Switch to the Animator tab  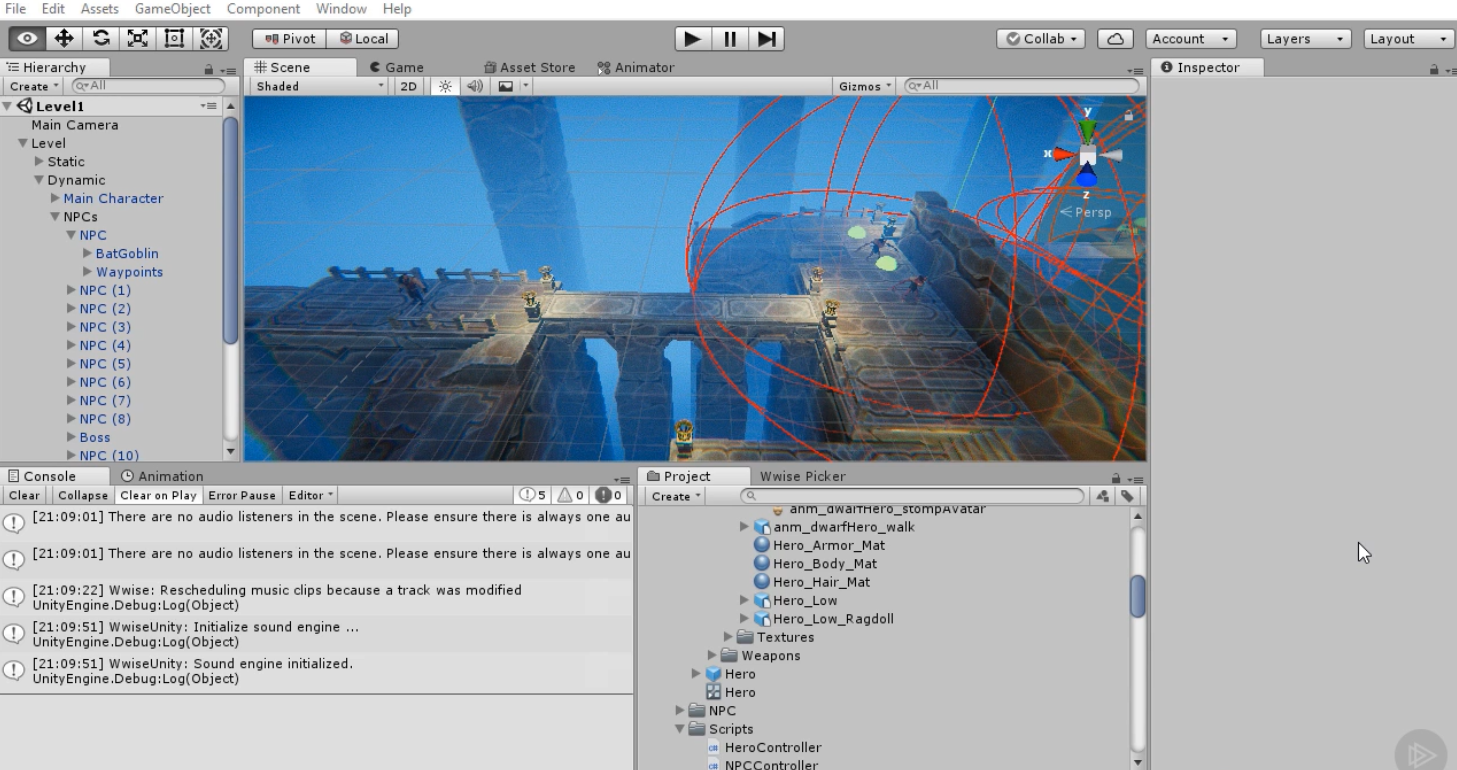point(636,67)
